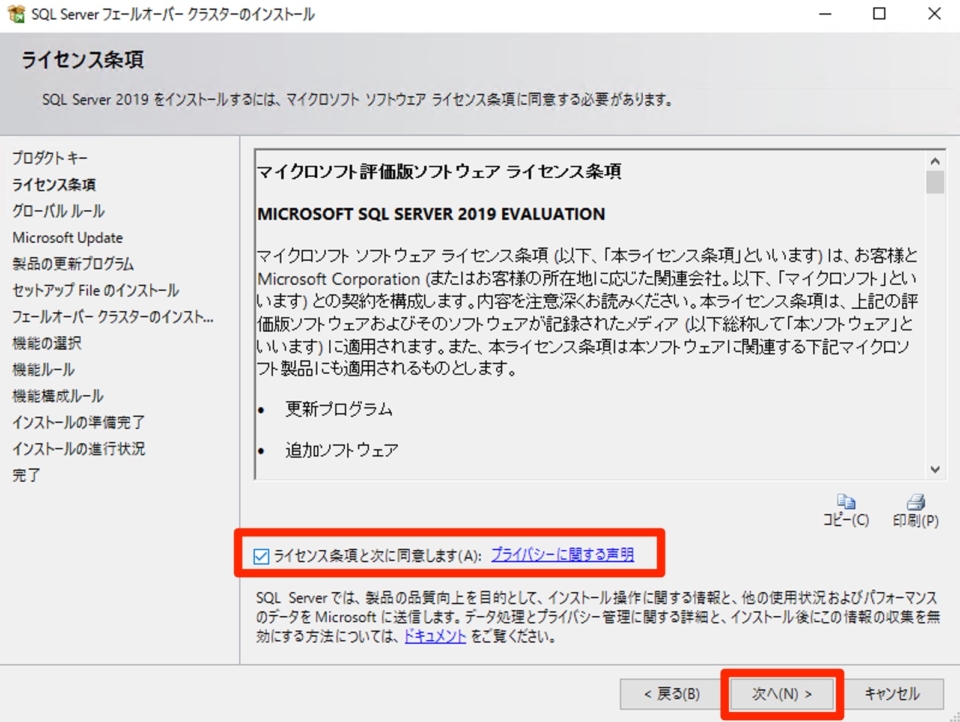960x722 pixels.
Task: Click license text scrollbar up arrow
Action: [935, 161]
